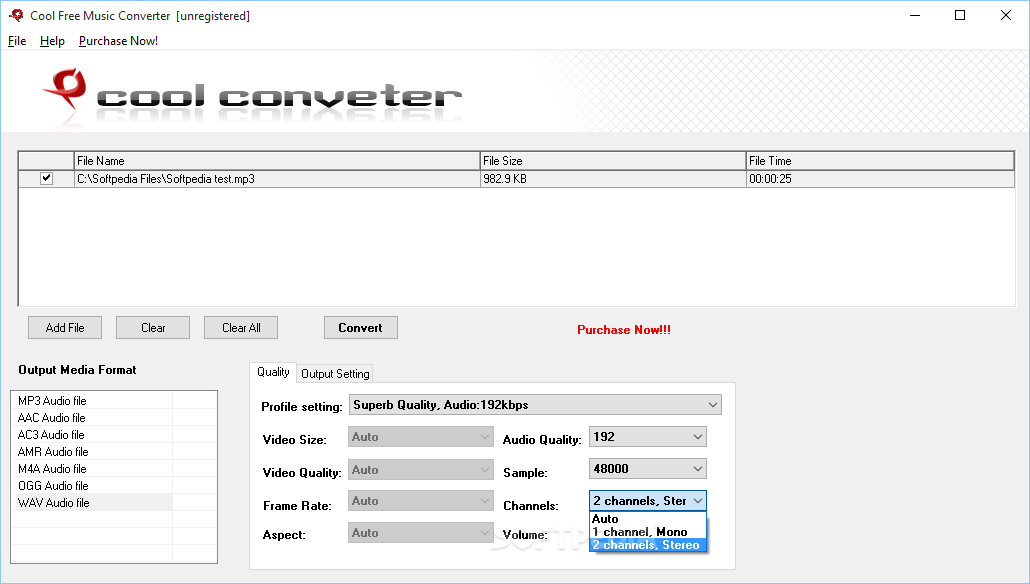Choose 2 channels, Stereo option
The width and height of the screenshot is (1030, 584).
pyautogui.click(x=648, y=545)
